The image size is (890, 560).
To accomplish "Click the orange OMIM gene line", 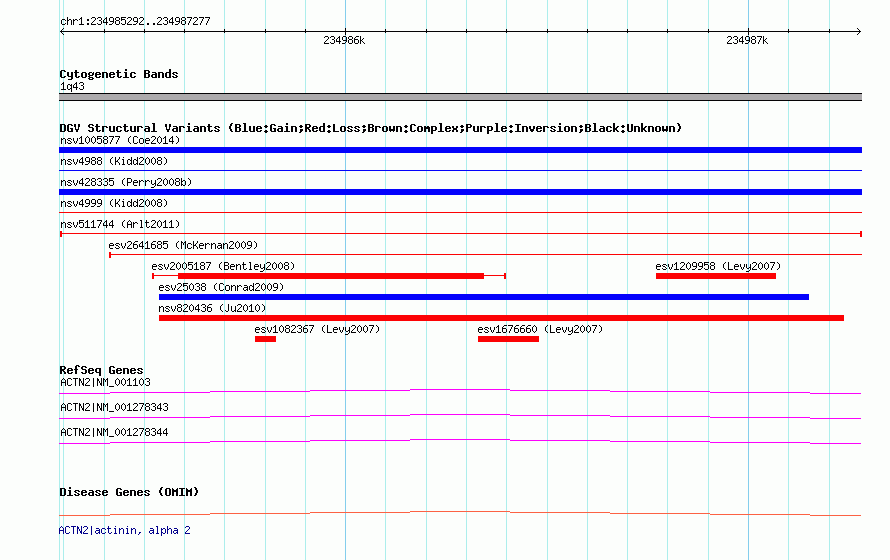I will coord(460,513).
